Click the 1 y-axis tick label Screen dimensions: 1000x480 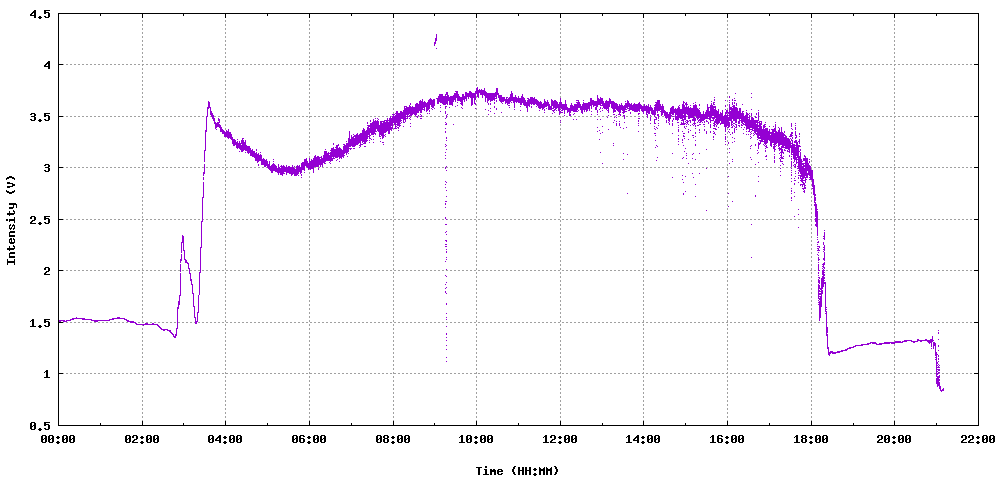coord(47,374)
